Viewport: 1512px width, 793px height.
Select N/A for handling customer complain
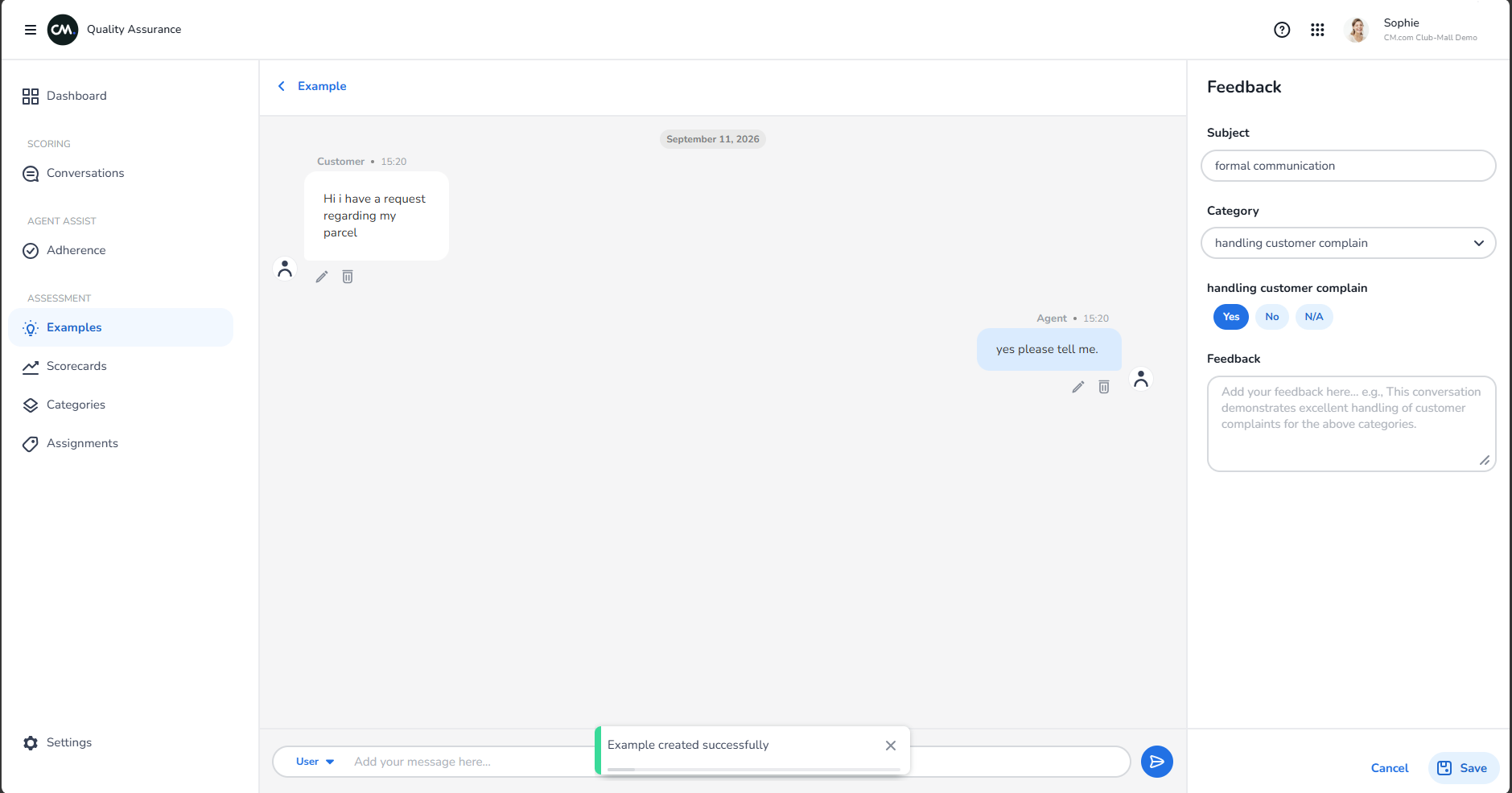coord(1314,317)
